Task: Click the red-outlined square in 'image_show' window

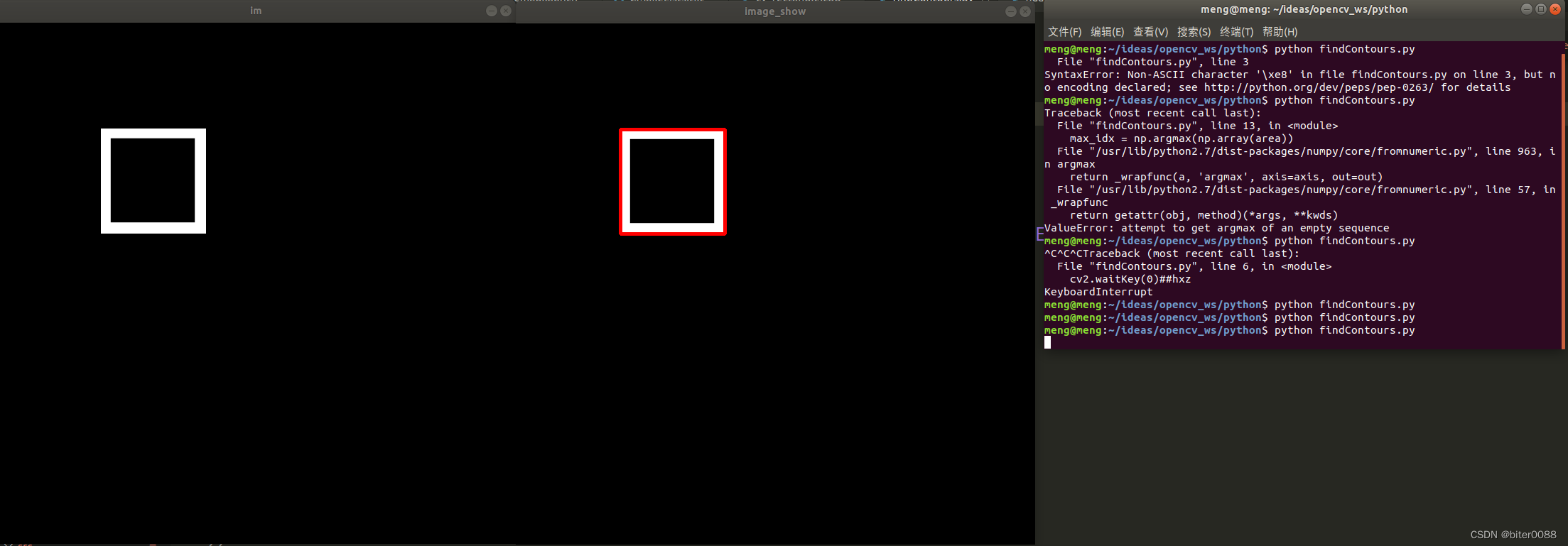Action: coord(673,182)
